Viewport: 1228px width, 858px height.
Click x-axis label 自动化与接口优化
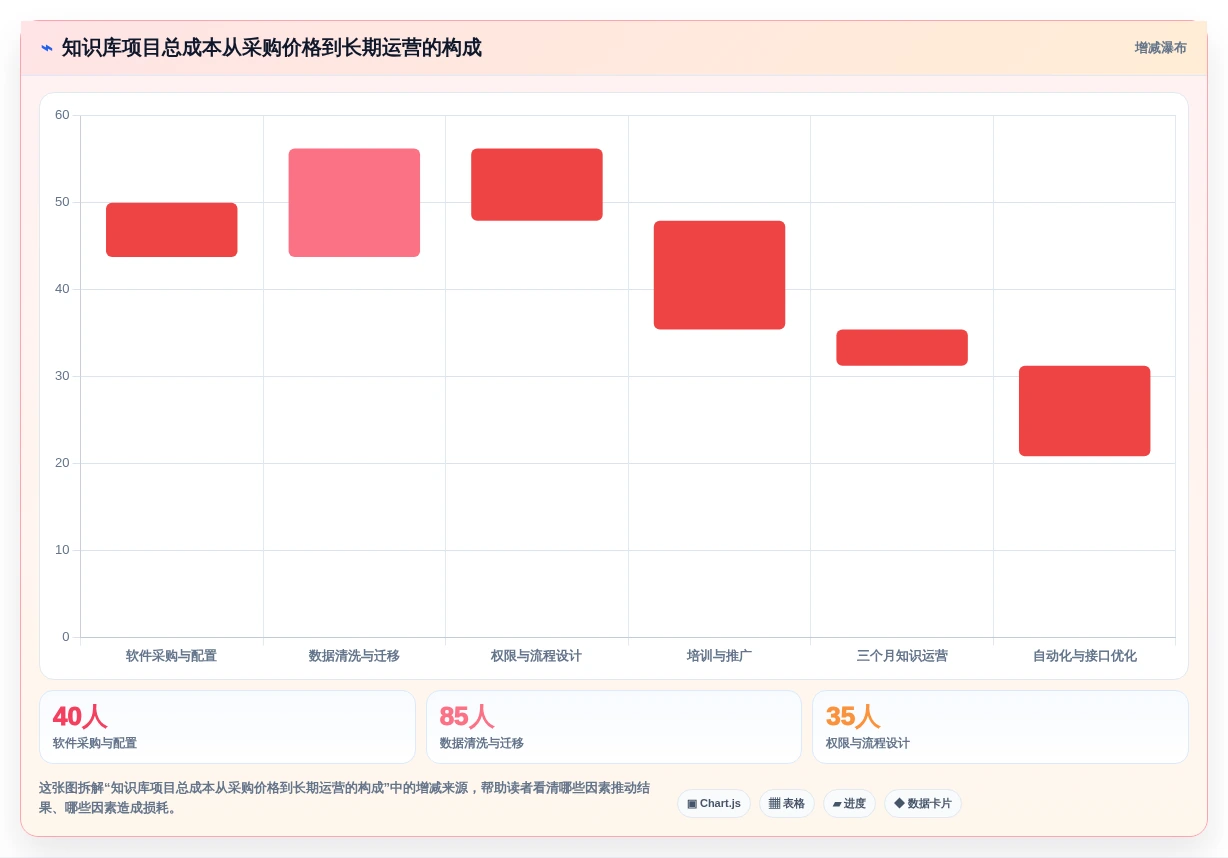coord(1084,656)
